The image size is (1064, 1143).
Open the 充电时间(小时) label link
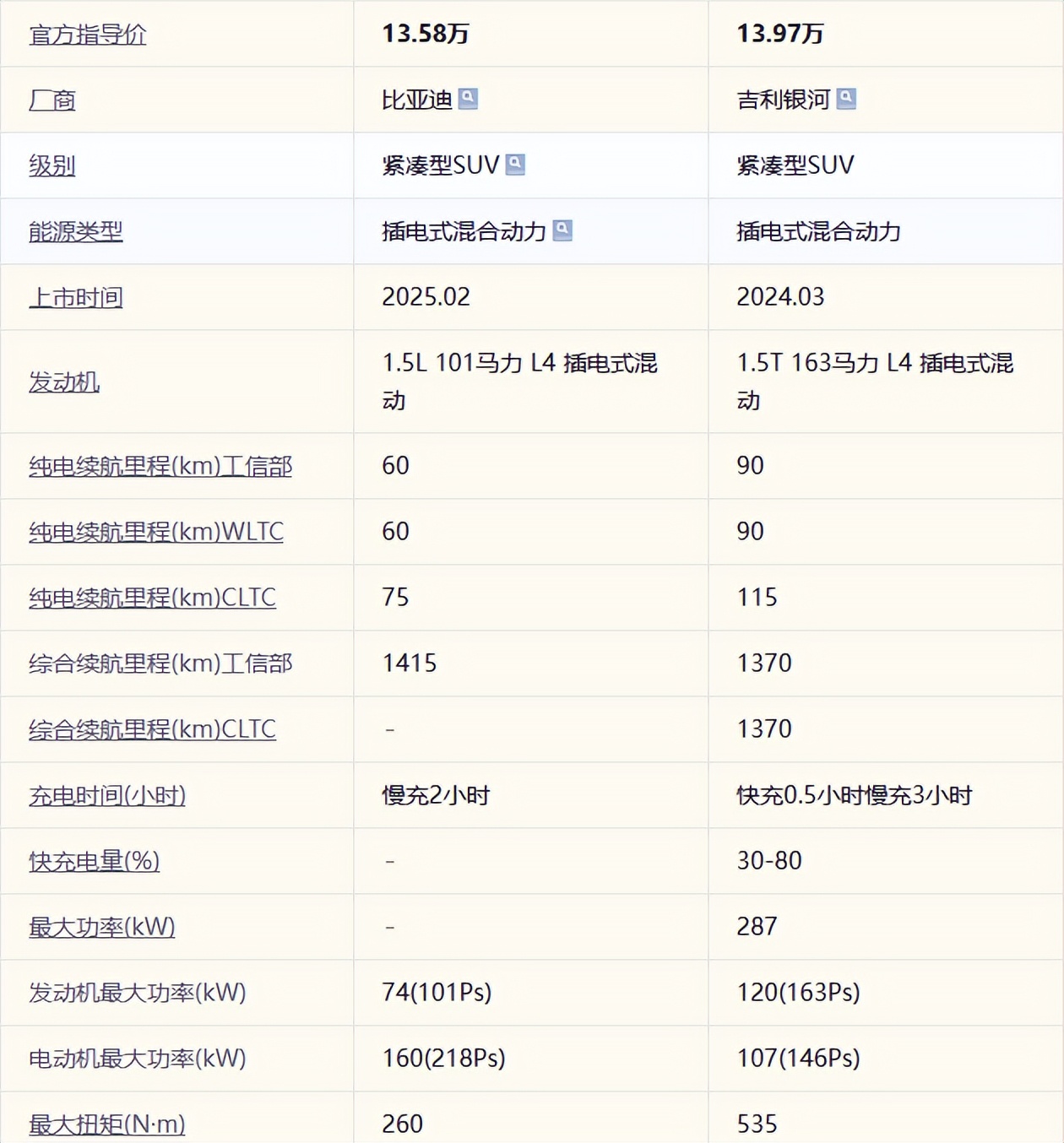pyautogui.click(x=107, y=795)
